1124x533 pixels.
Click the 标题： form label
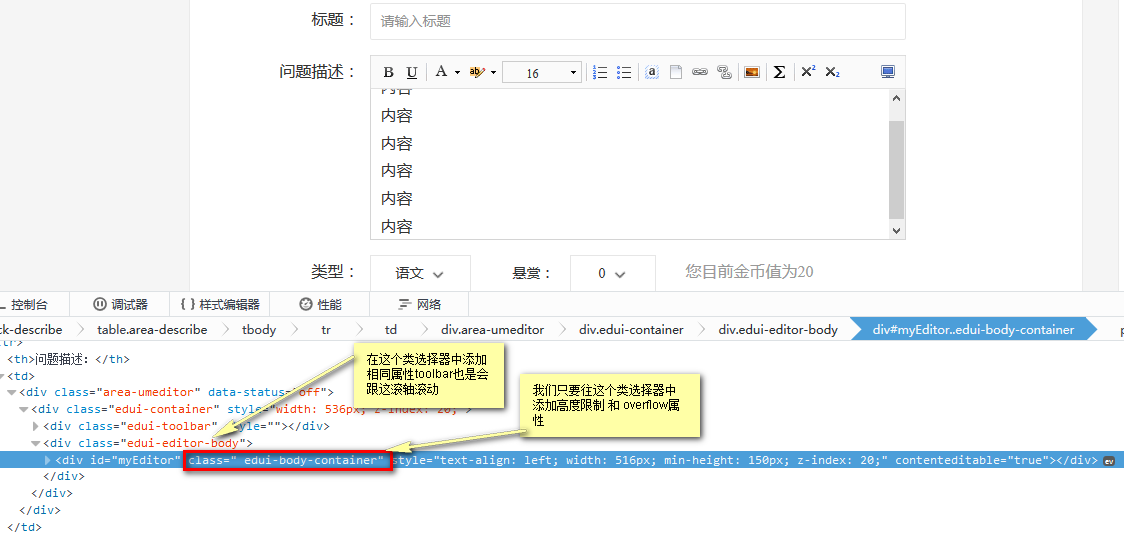pyautogui.click(x=333, y=20)
